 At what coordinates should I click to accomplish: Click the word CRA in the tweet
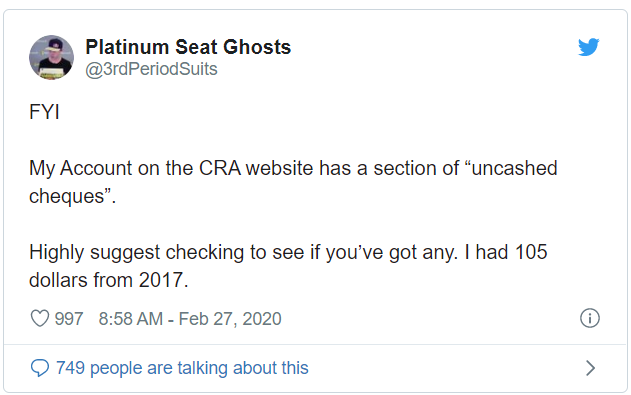coord(220,168)
